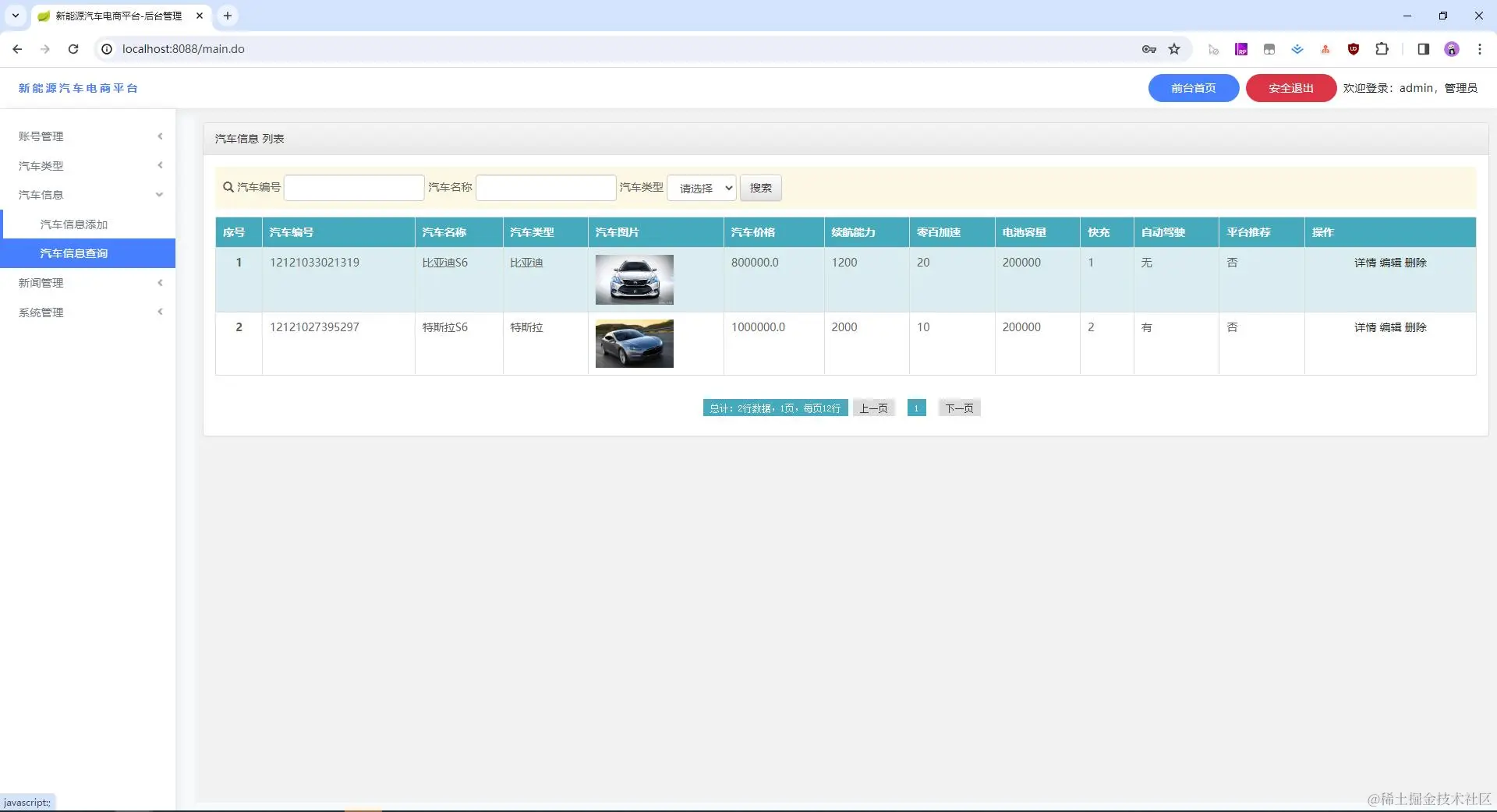This screenshot has height=812, width=1497.
Task: Open 详情 for the 比亚迪S6 row
Action: tap(1364, 263)
